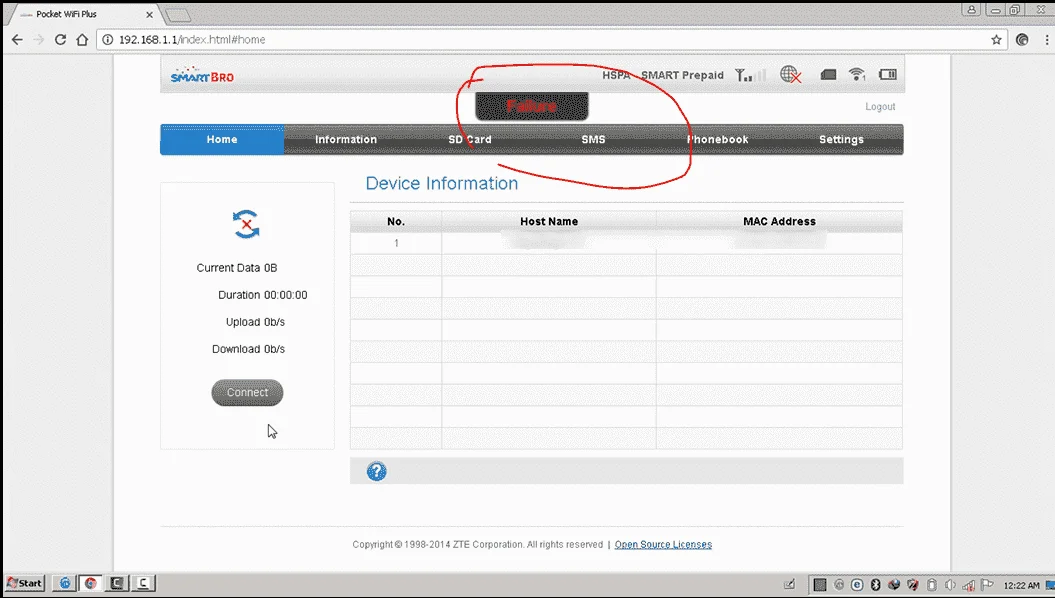Click the Upload 0b/s text
1055x598 pixels.
255,322
